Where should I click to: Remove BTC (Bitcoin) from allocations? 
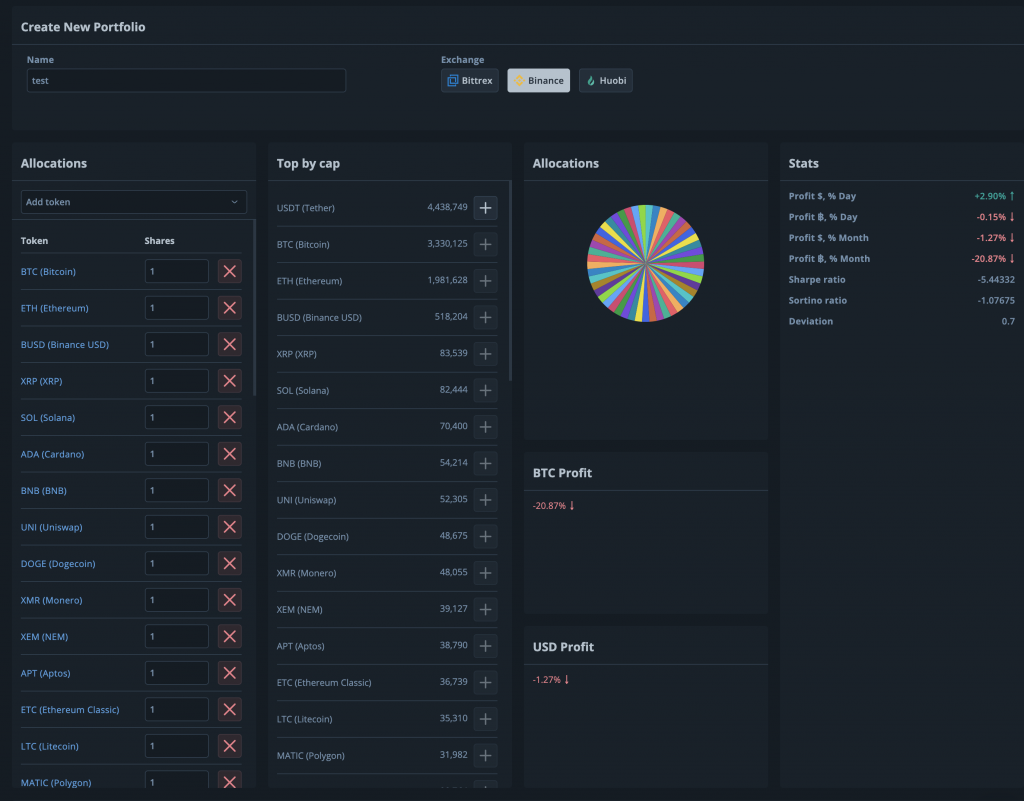pos(229,272)
